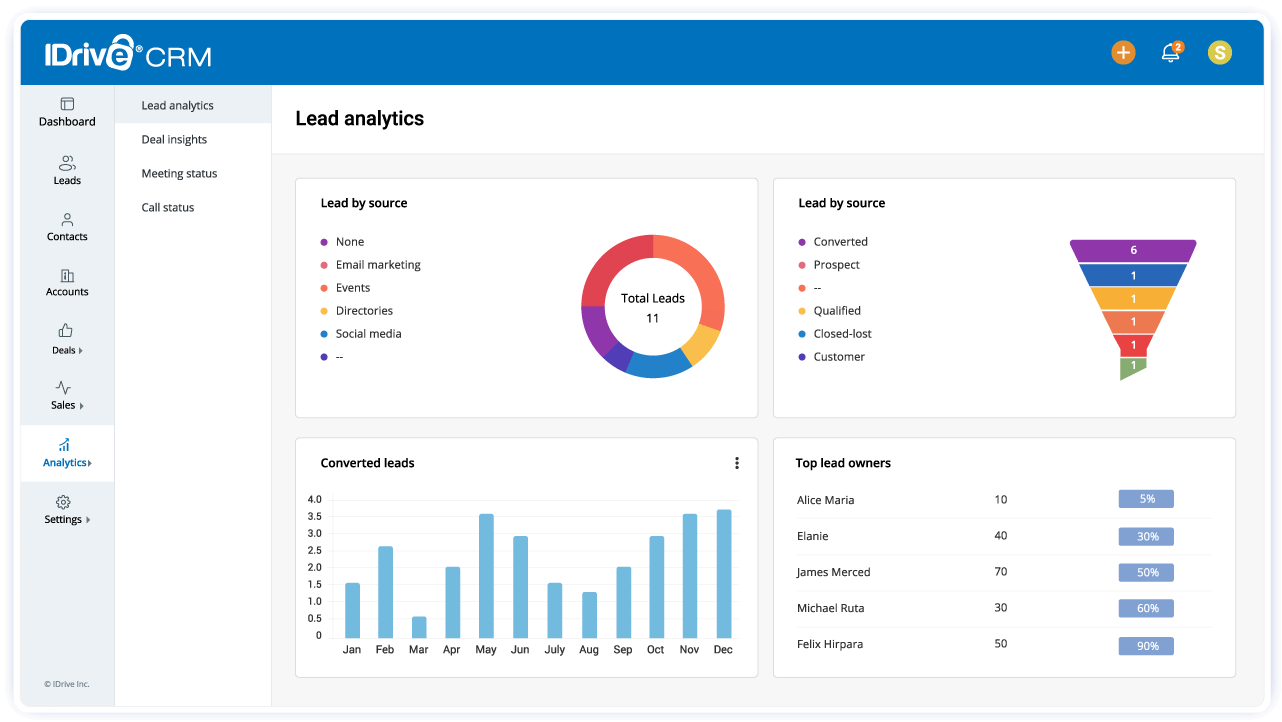1282x722 pixels.
Task: Expand the Settings submenu arrow
Action: [x=87, y=520]
